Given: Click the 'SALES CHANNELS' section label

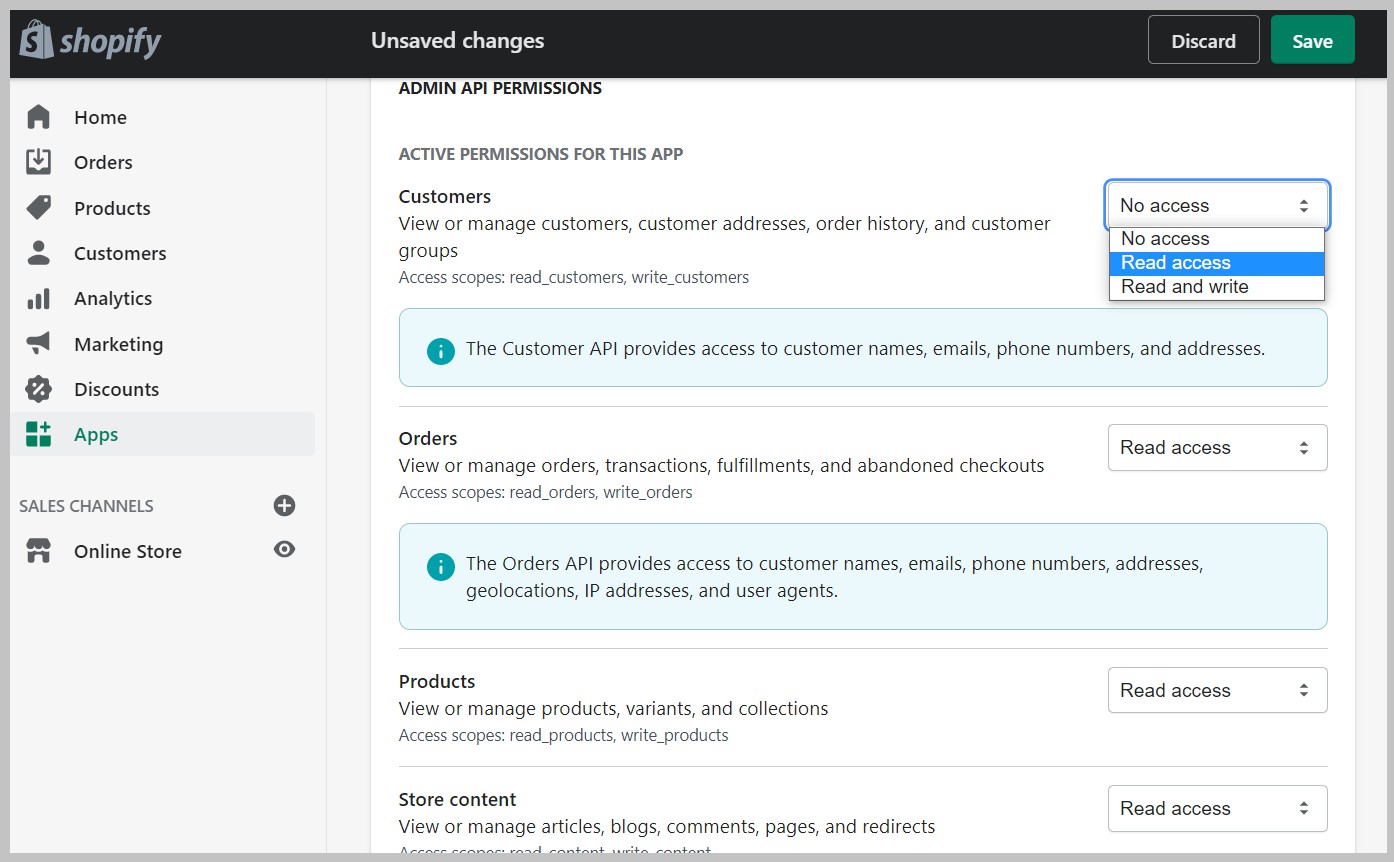Looking at the screenshot, I should pos(86,506).
